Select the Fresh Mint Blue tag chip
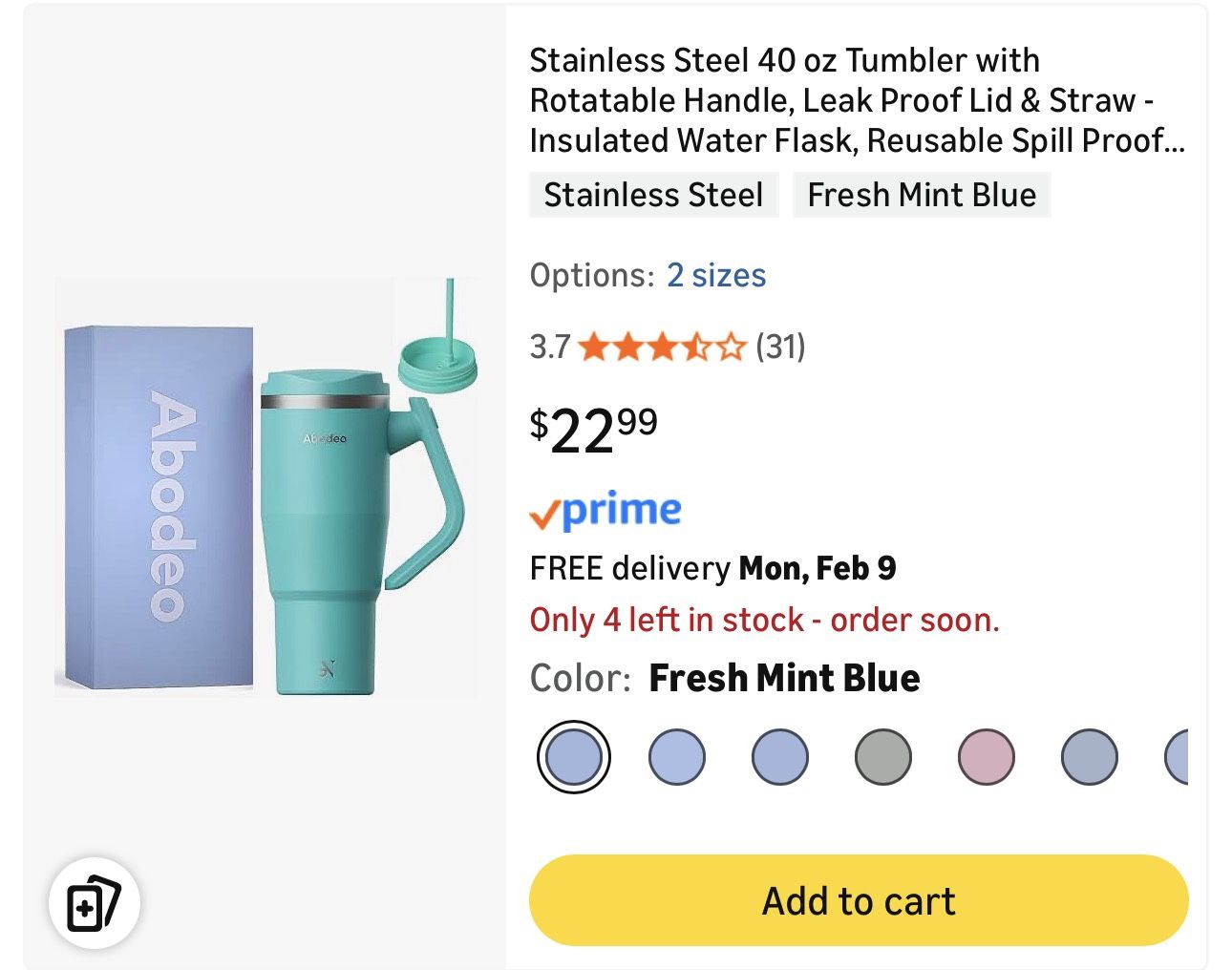This screenshot has height=970, width=1232. [922, 195]
